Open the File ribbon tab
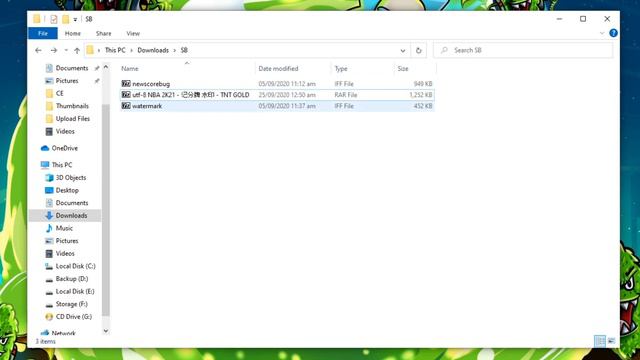Screen dimensions: 640x360 point(43,33)
